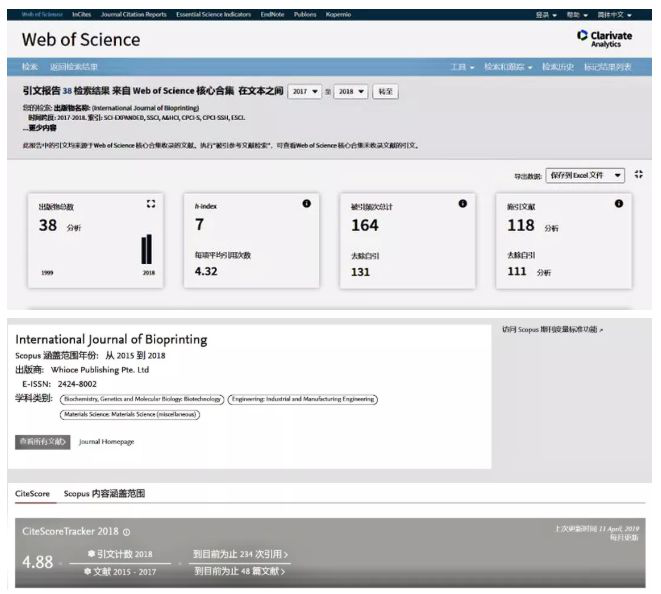Click the Clarivate Analytics logo
This screenshot has width=661, height=594.
[x=605, y=38]
